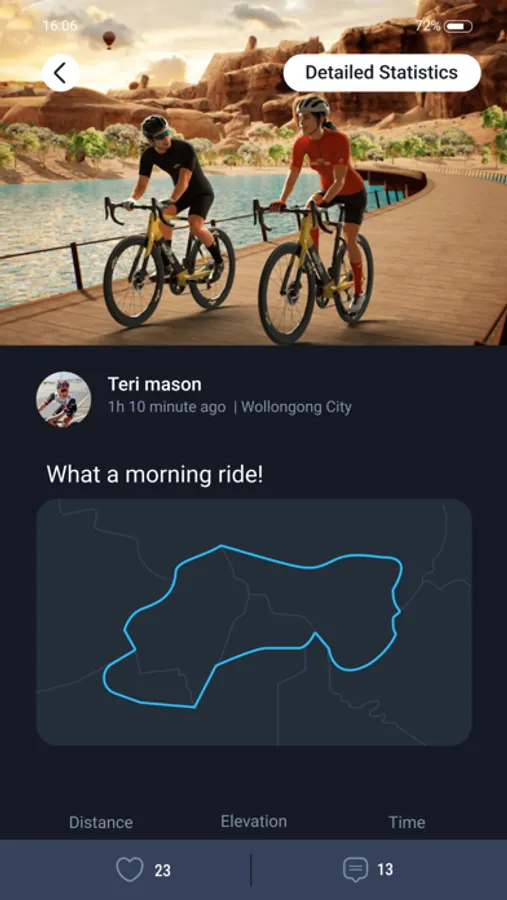Image resolution: width=507 pixels, height=900 pixels.
Task: Select the Time stat label
Action: coord(407,823)
